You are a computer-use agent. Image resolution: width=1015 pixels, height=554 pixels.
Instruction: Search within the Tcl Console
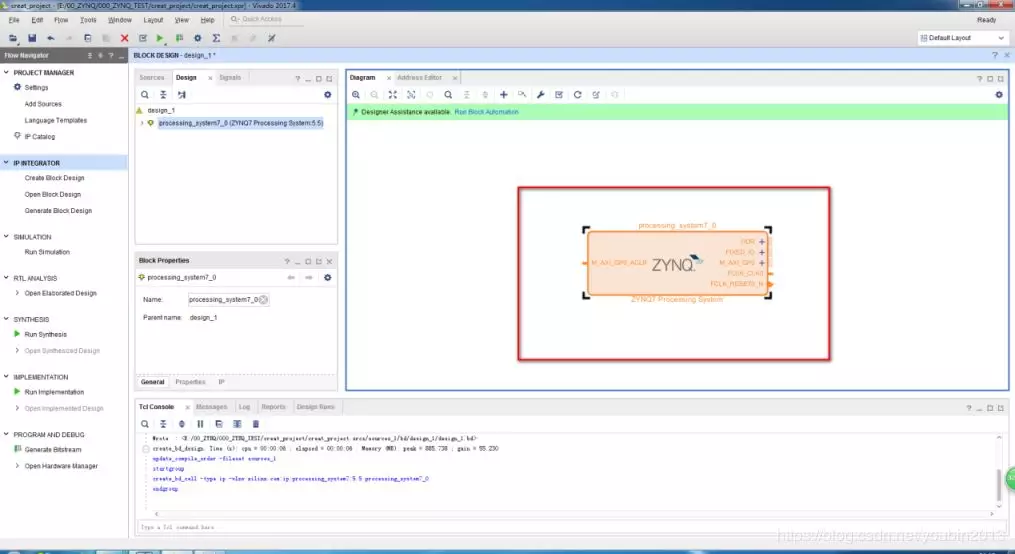coord(145,424)
